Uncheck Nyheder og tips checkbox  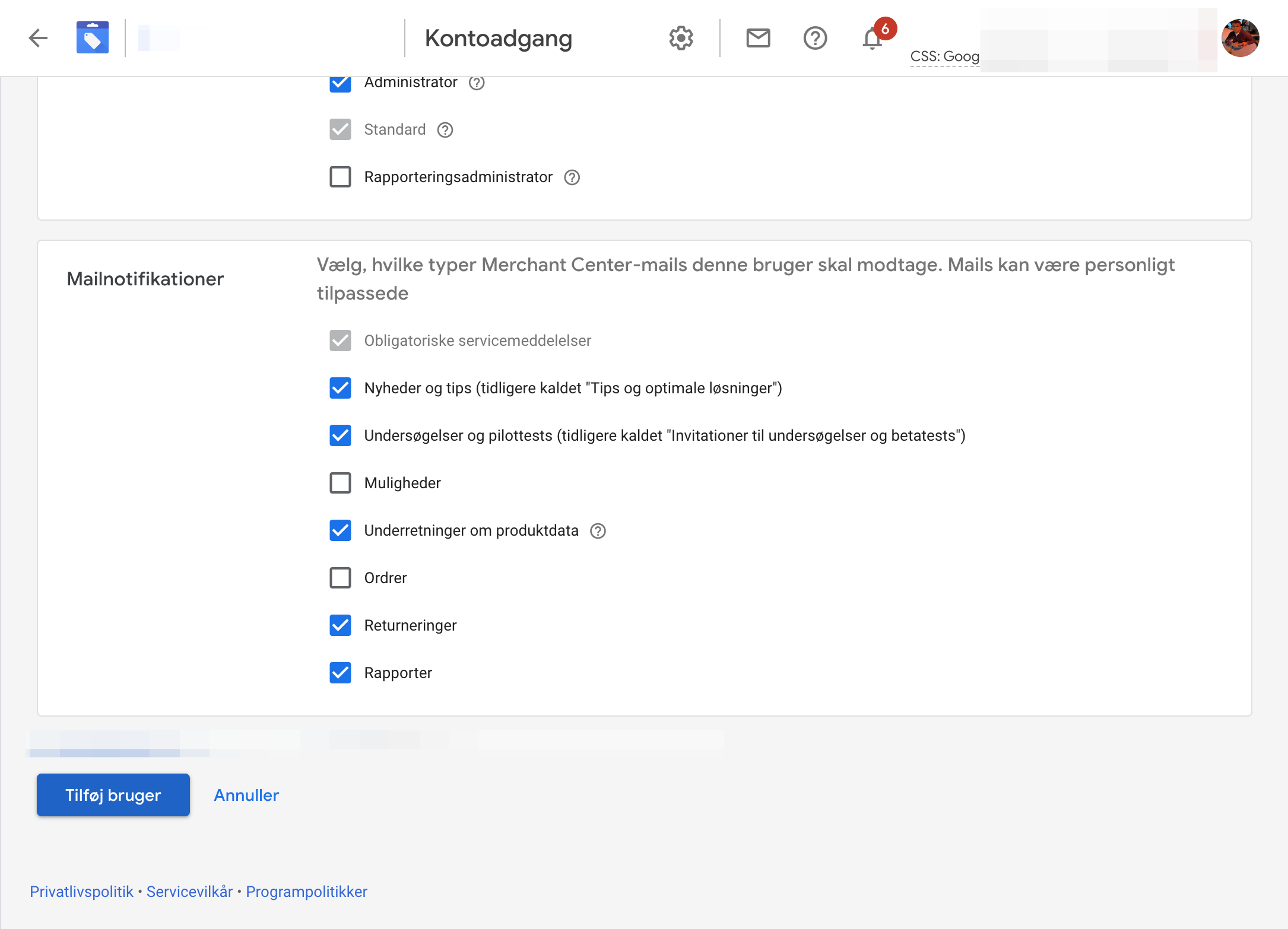(341, 388)
